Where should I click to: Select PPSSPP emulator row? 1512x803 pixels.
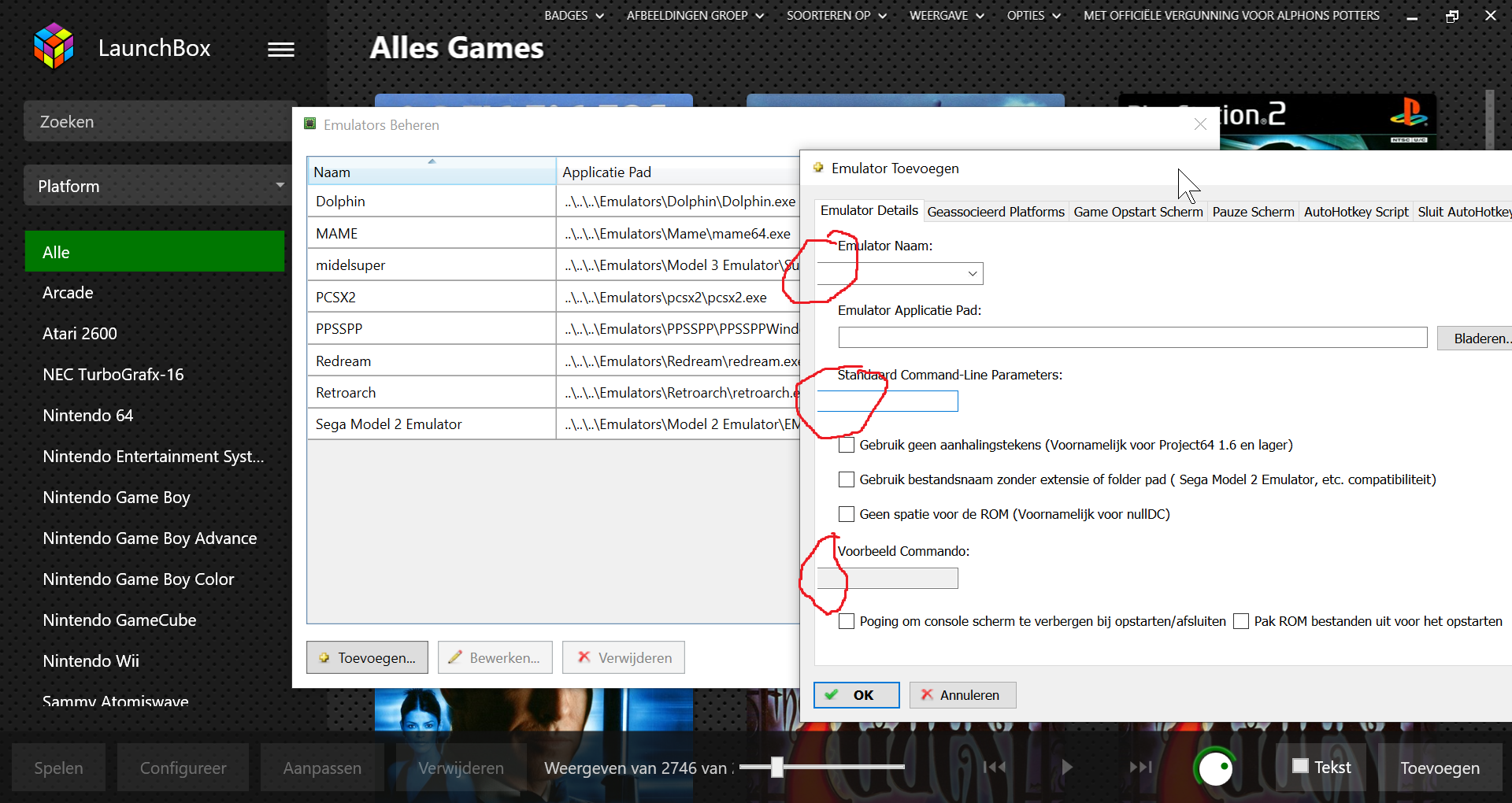tap(554, 329)
